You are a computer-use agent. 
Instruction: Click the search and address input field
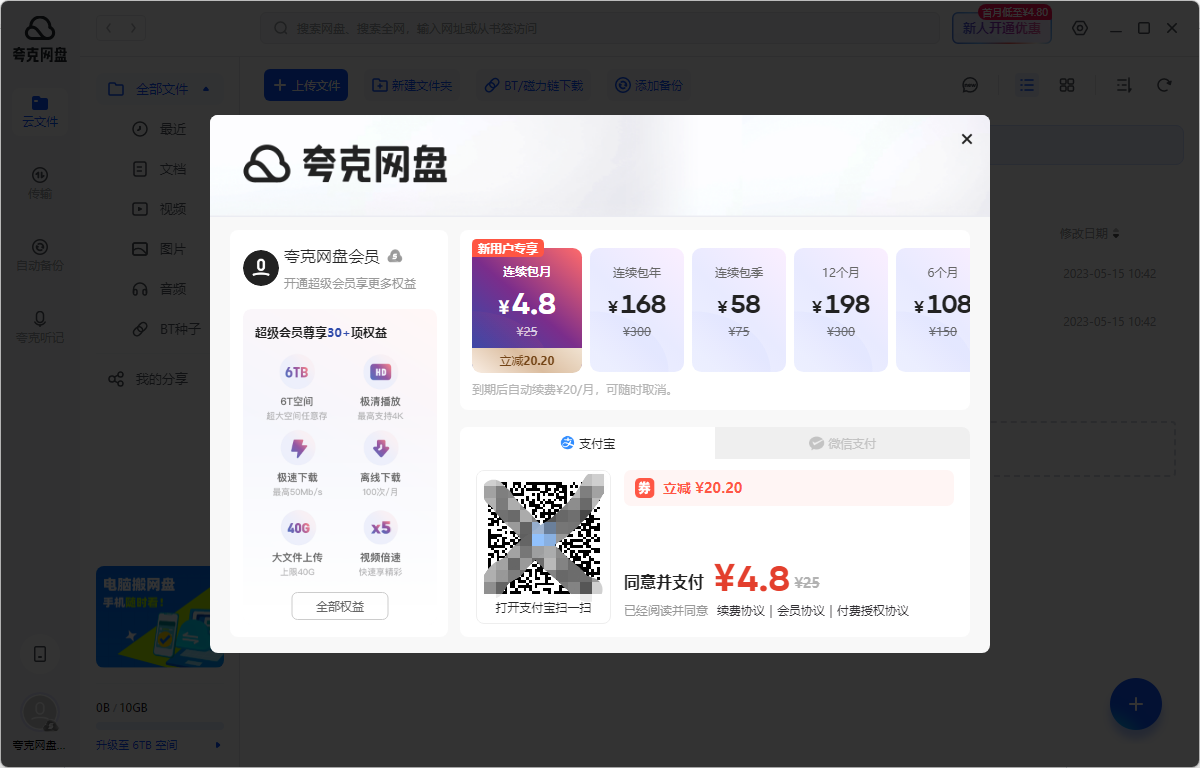[x=600, y=28]
